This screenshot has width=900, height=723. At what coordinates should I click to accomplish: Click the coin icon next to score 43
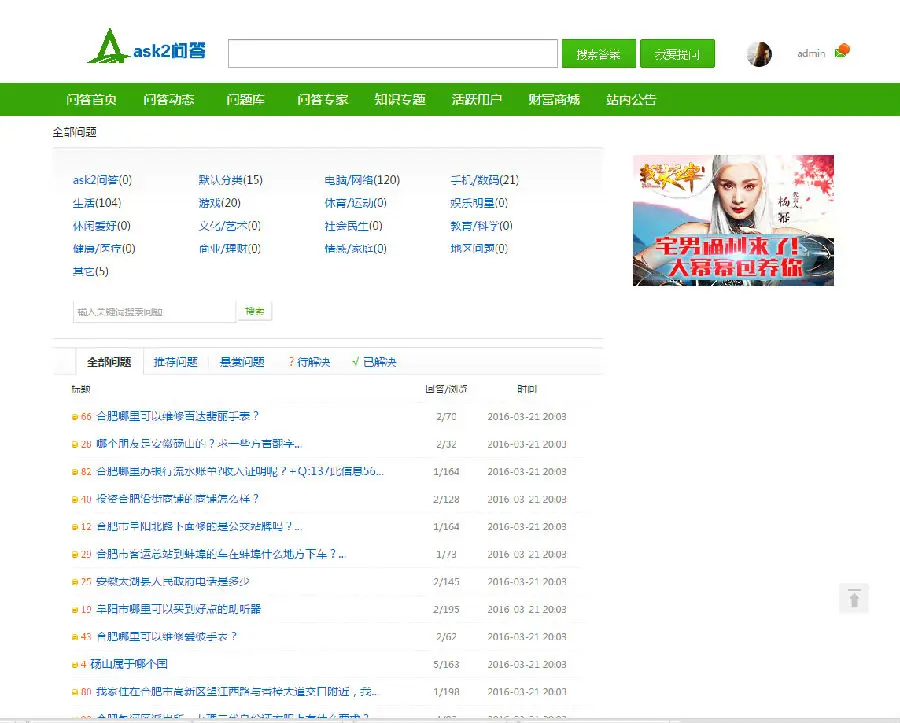[75, 638]
